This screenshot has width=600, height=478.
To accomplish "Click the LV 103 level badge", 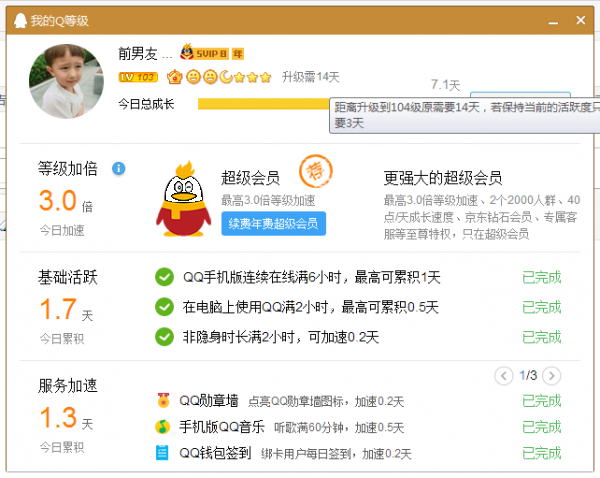I will click(138, 77).
